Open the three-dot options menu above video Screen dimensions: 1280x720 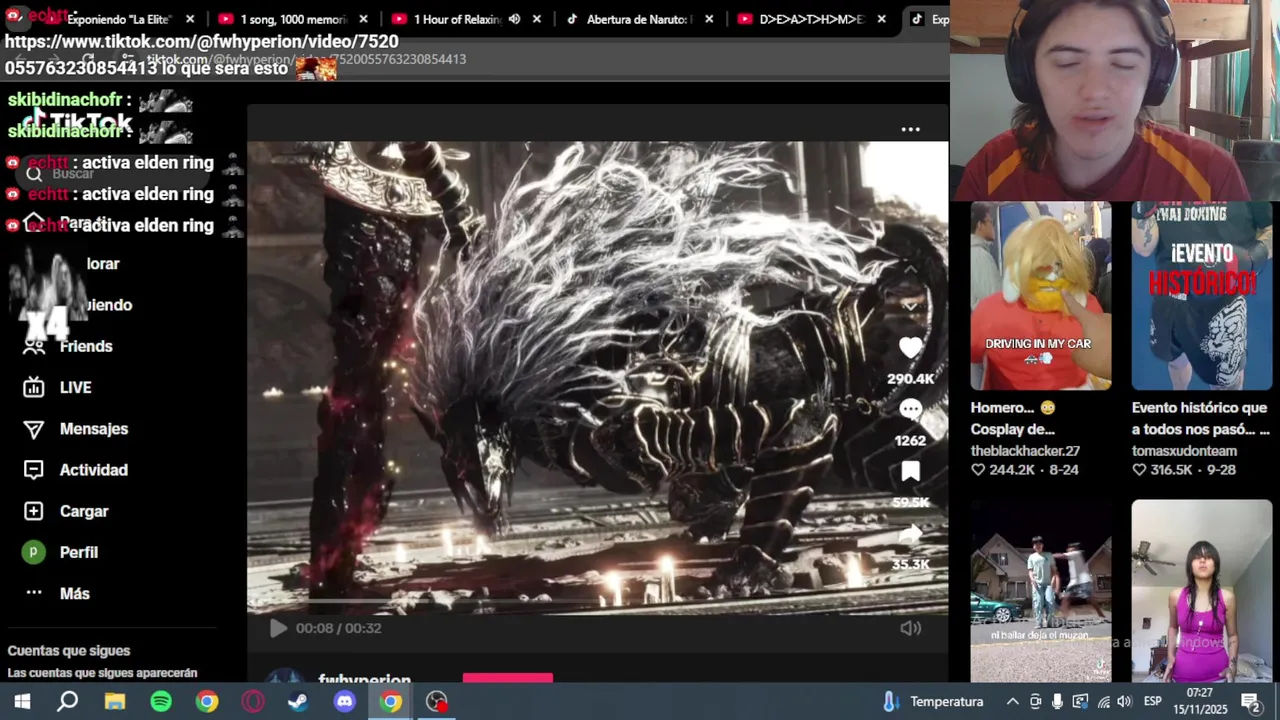pos(910,129)
